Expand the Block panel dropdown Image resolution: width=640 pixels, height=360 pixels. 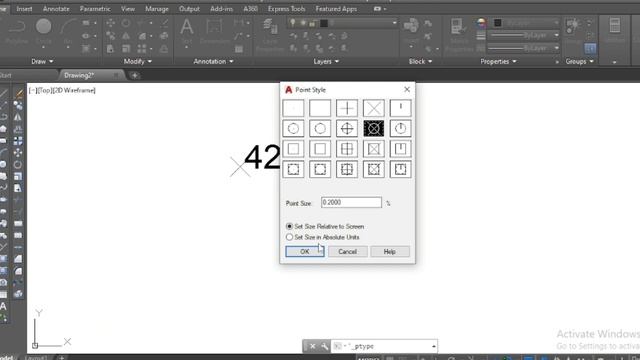point(420,62)
